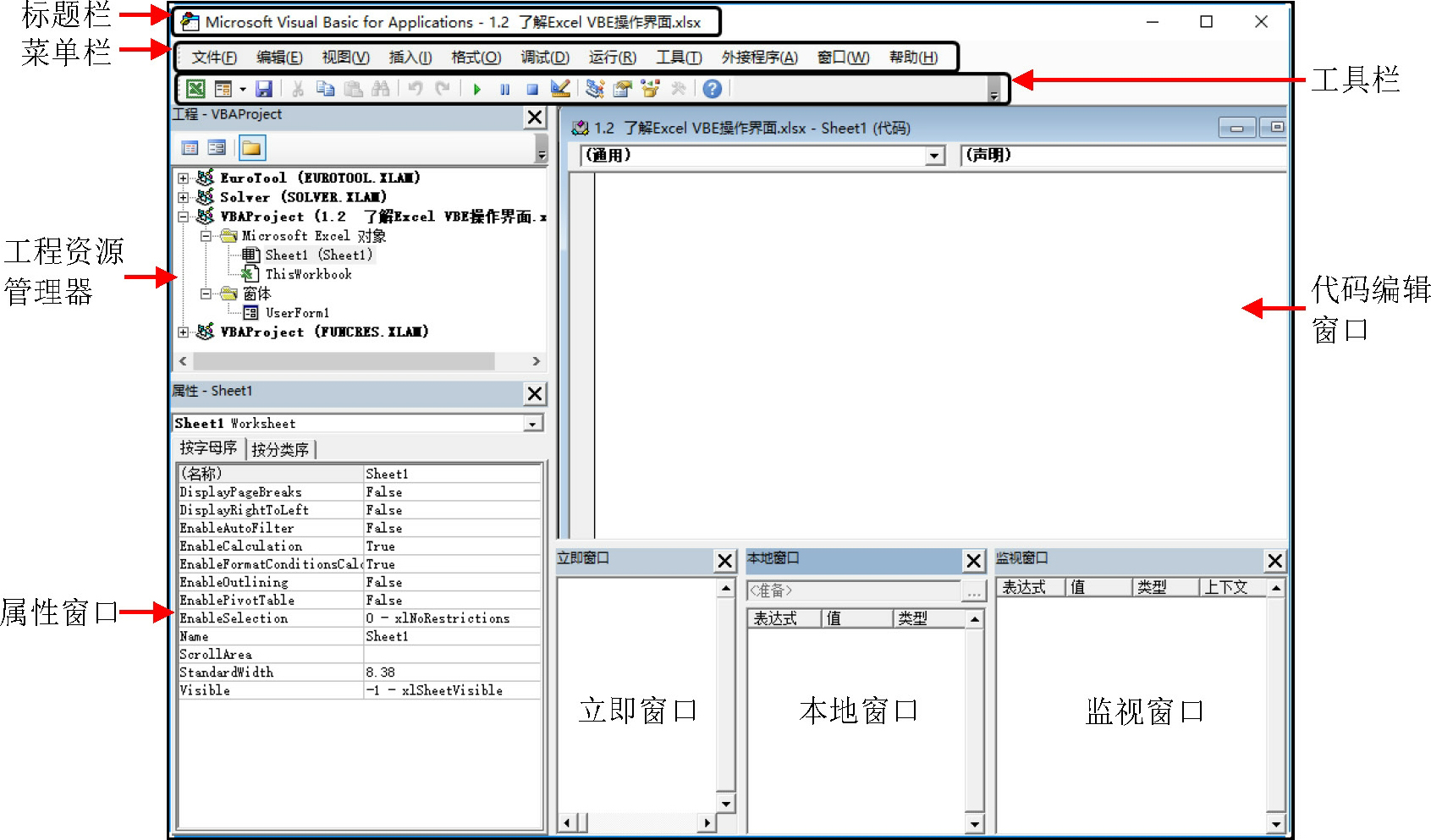Toggle Design Mode icon in toolbar

coord(560,89)
